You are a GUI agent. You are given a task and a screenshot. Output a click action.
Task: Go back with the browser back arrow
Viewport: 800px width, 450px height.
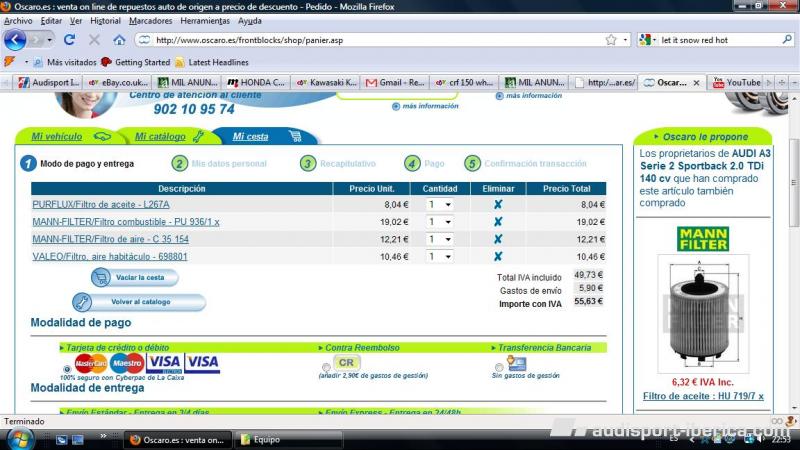[x=15, y=40]
